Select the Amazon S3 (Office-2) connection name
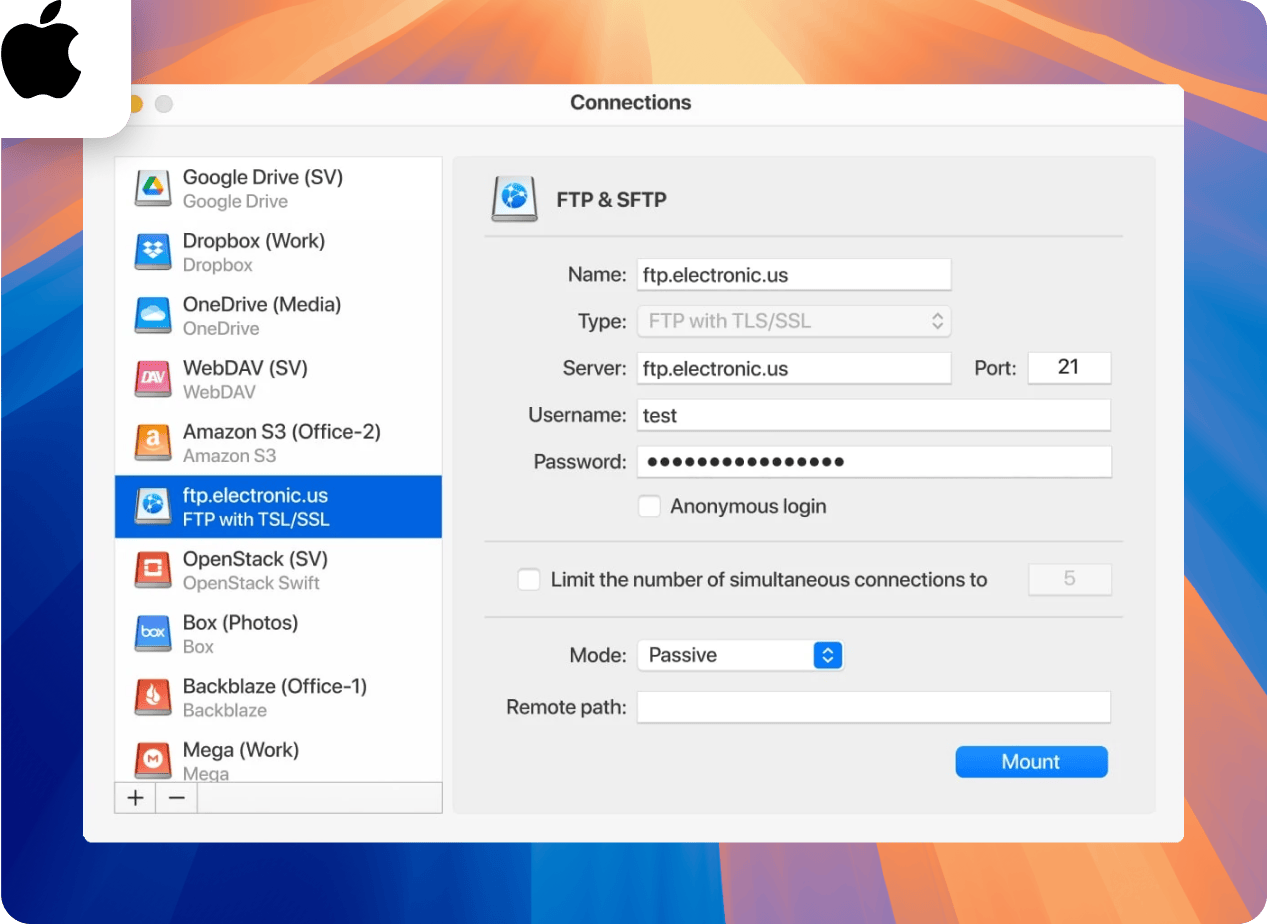This screenshot has width=1267, height=924. pyautogui.click(x=282, y=432)
